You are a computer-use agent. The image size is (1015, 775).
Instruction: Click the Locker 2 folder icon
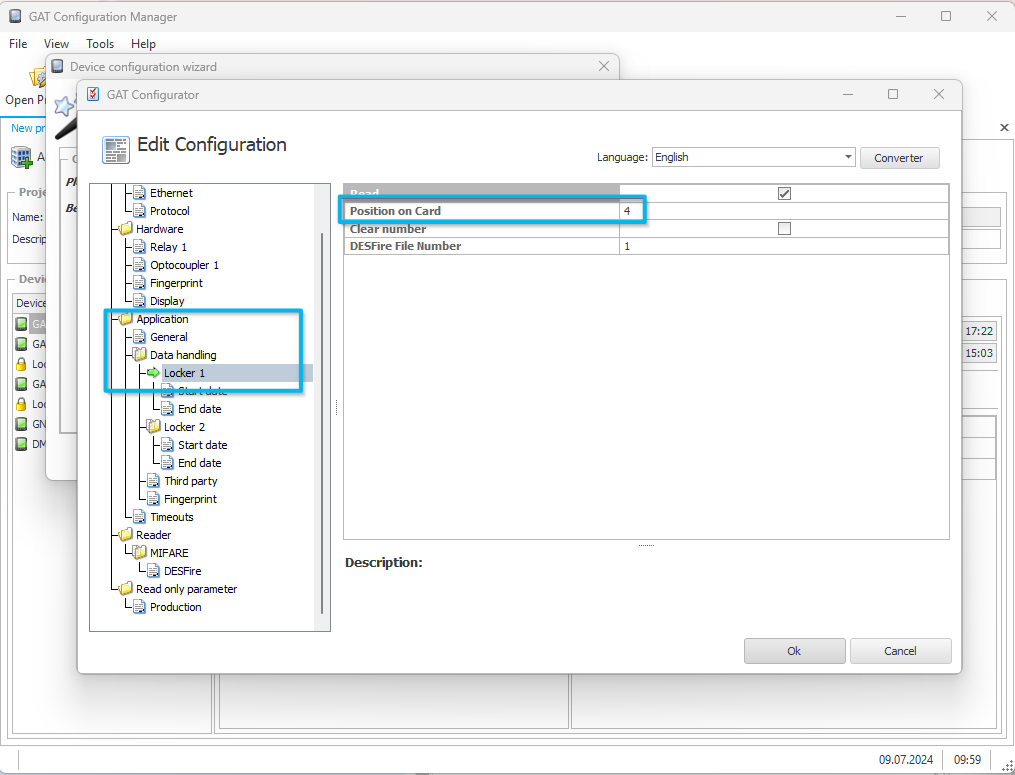pyautogui.click(x=153, y=427)
